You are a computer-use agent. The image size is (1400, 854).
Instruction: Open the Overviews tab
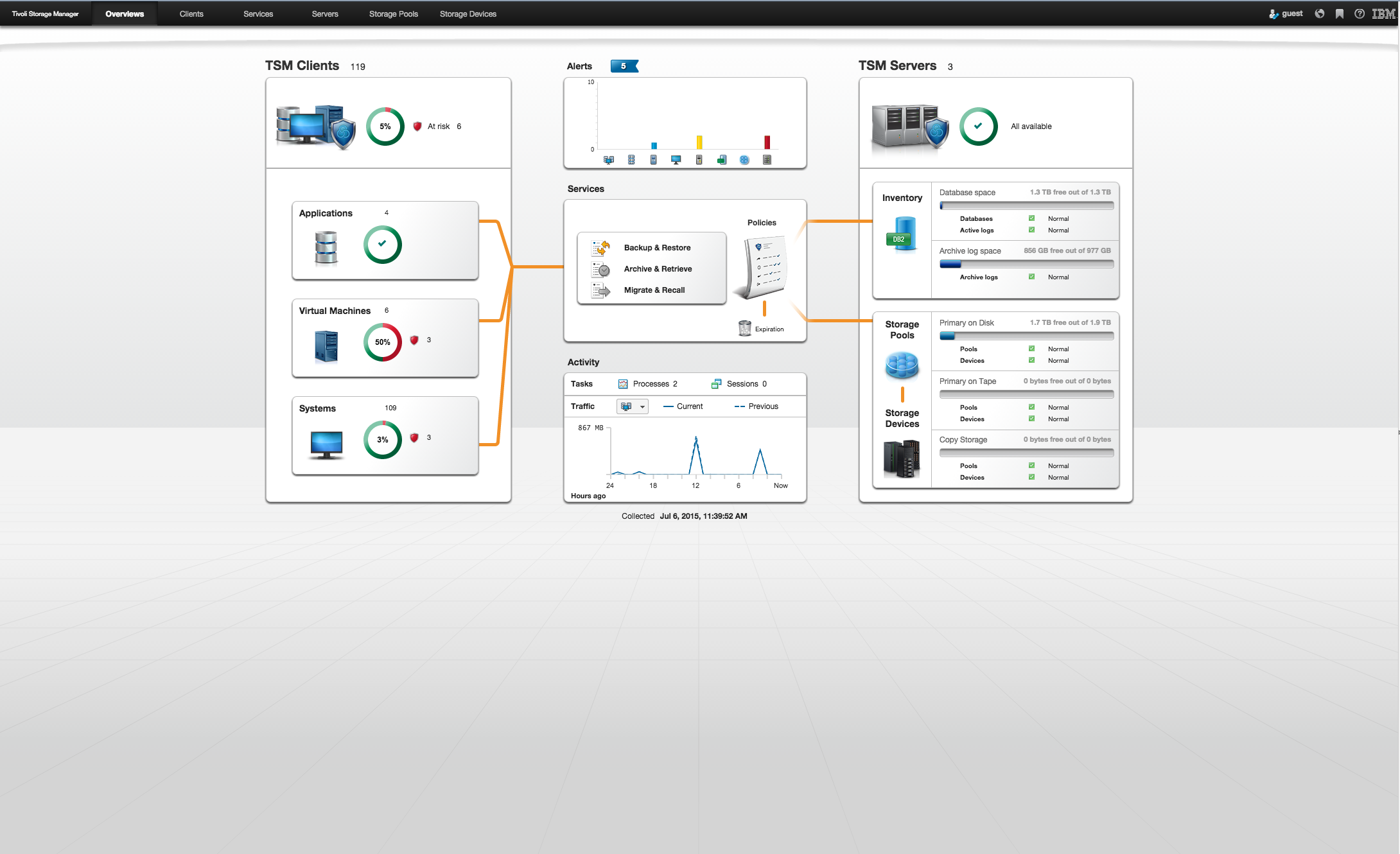tap(125, 13)
